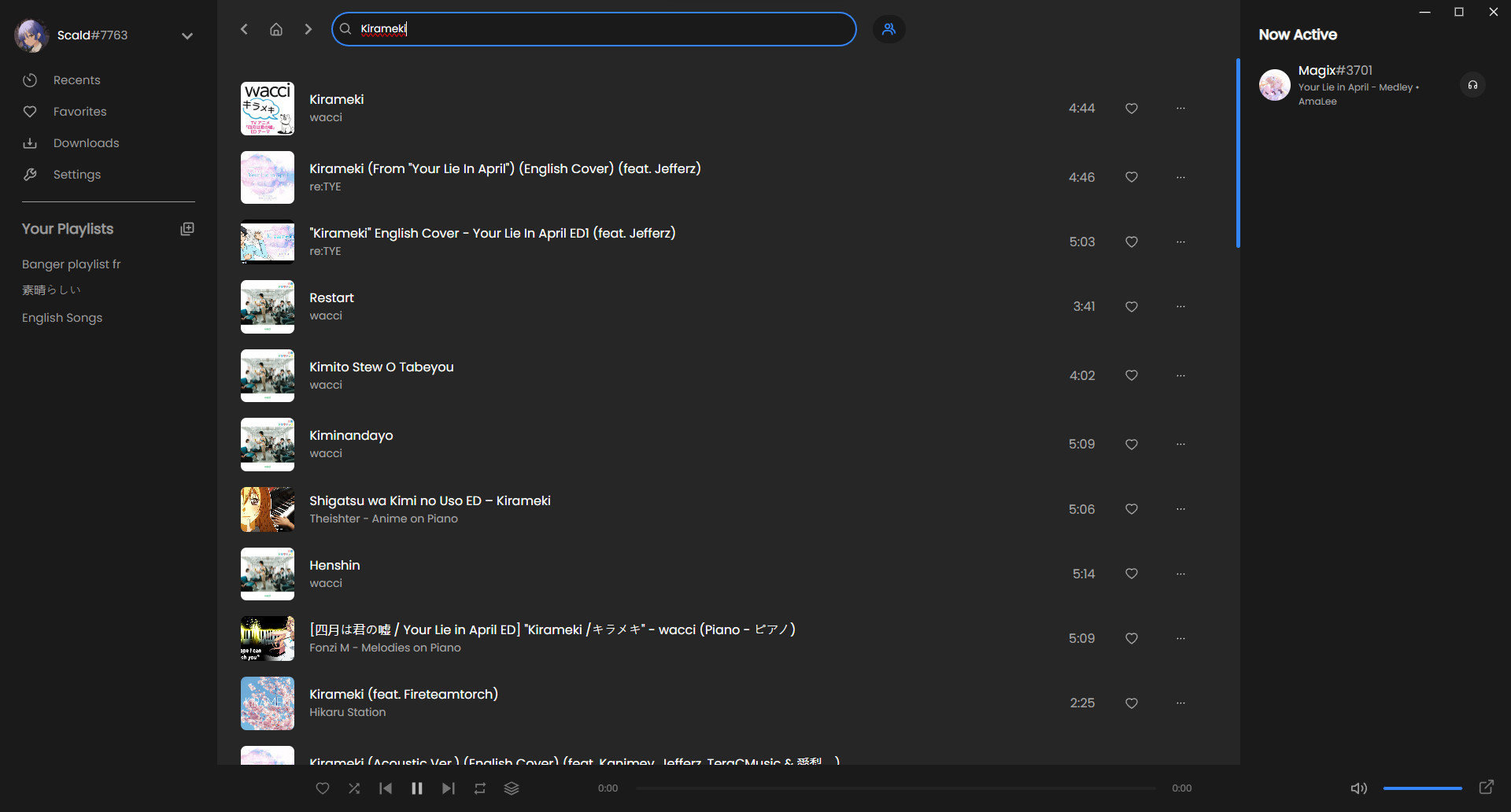1511x812 pixels.
Task: Mute audio with the speaker icon
Action: point(1359,788)
